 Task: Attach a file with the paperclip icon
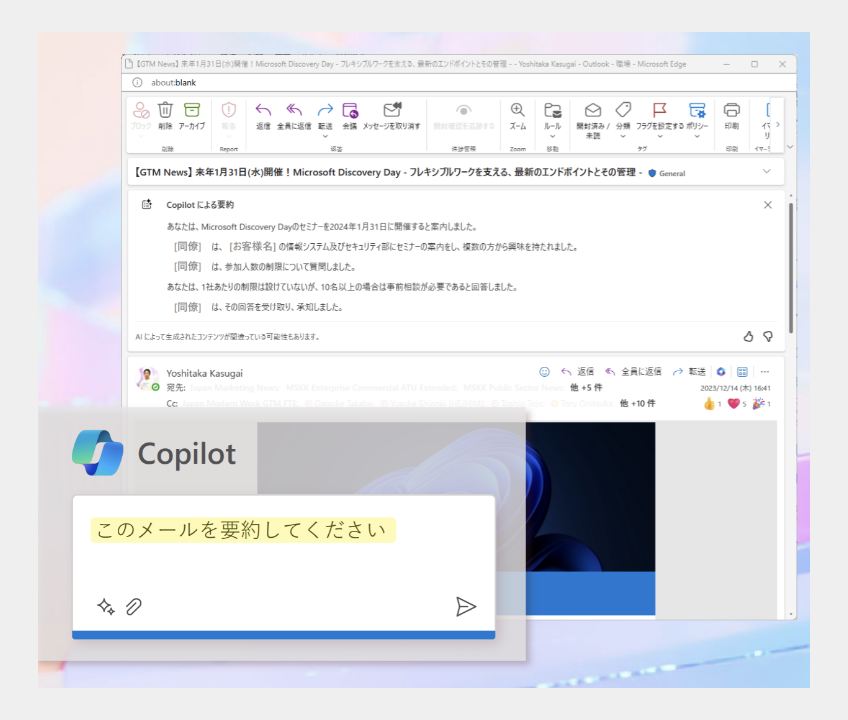click(x=133, y=606)
